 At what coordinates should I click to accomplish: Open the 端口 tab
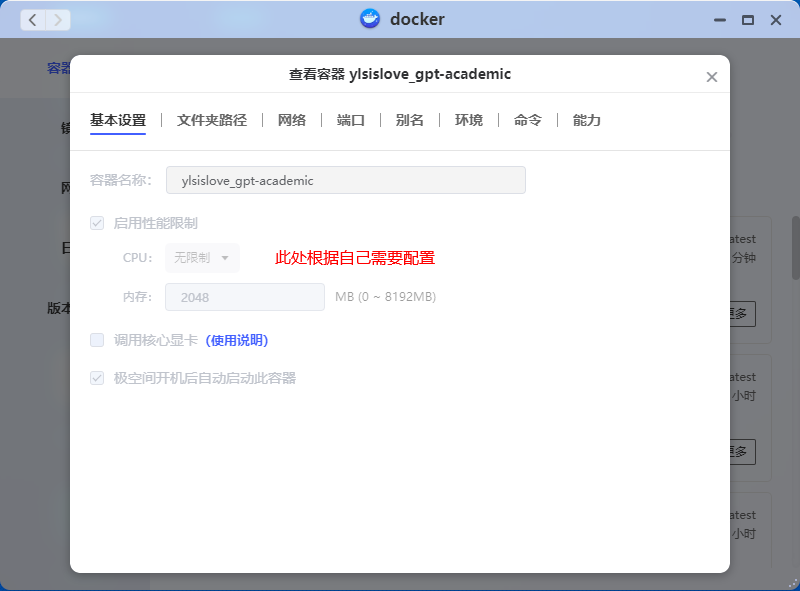(x=351, y=120)
